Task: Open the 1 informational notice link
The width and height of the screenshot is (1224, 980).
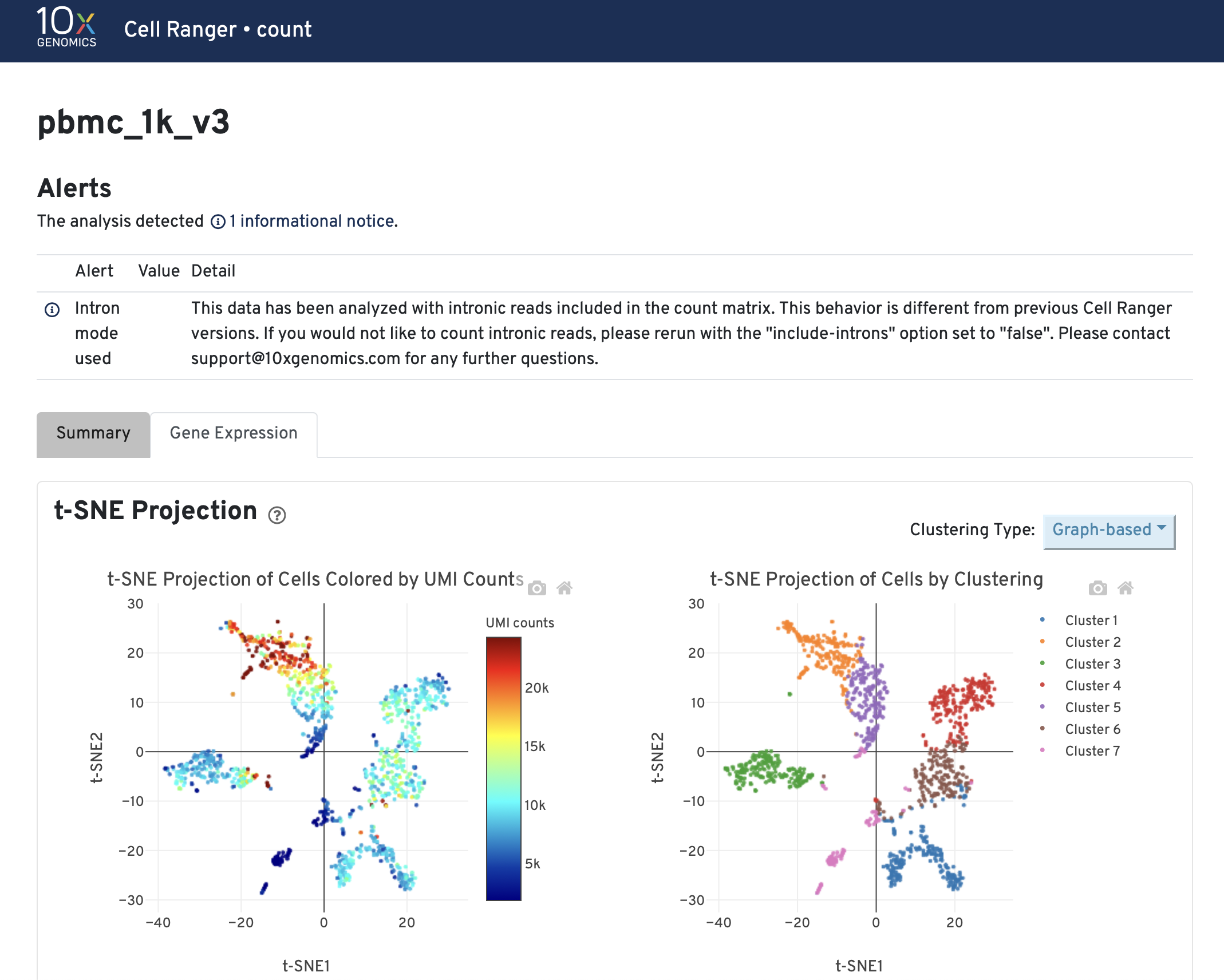Action: coord(313,222)
